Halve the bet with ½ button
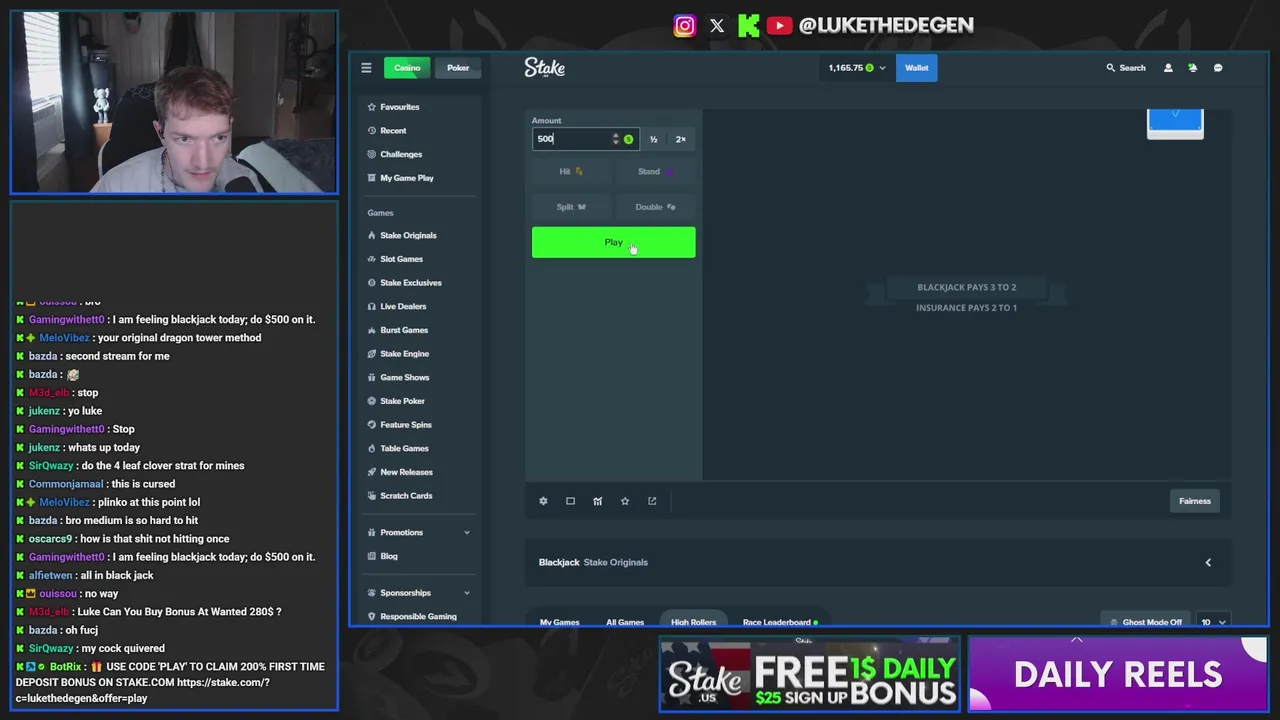This screenshot has height=720, width=1280. [653, 139]
